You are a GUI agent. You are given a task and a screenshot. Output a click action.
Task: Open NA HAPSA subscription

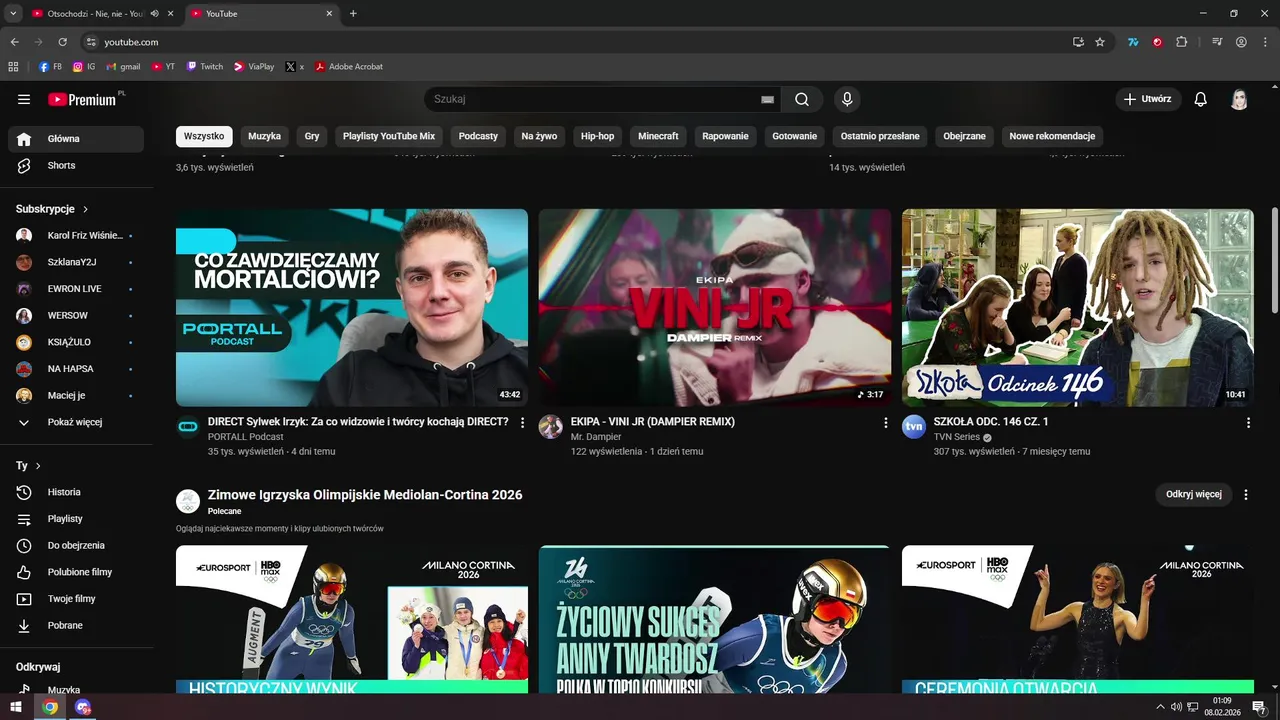[76, 369]
